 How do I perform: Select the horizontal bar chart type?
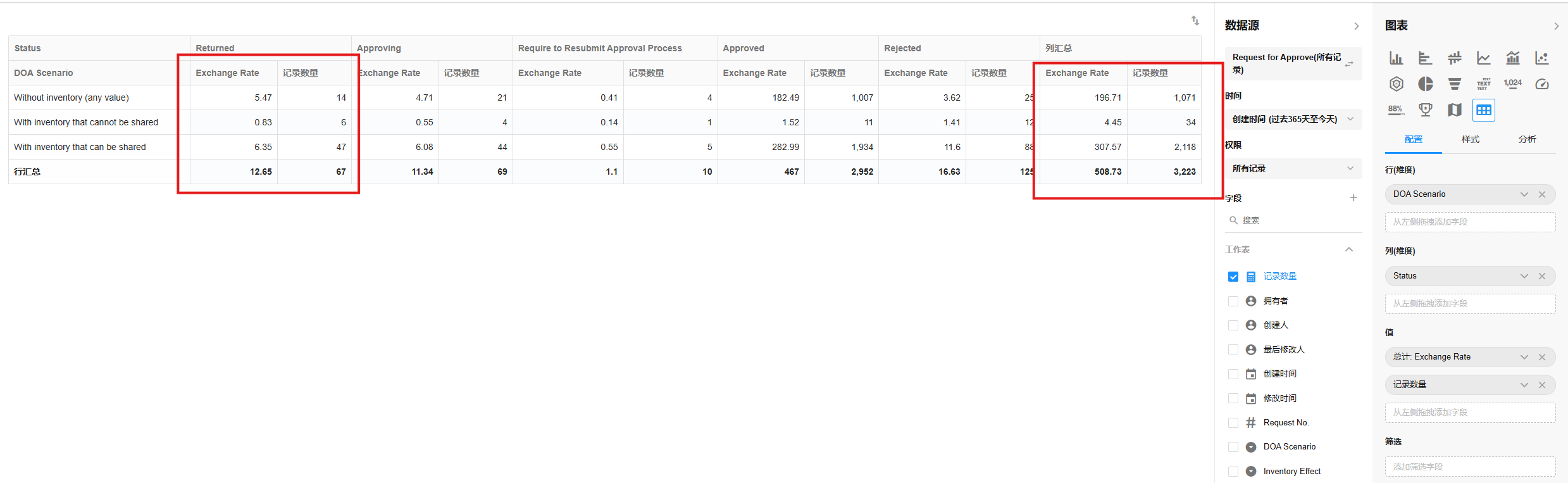tap(1425, 58)
